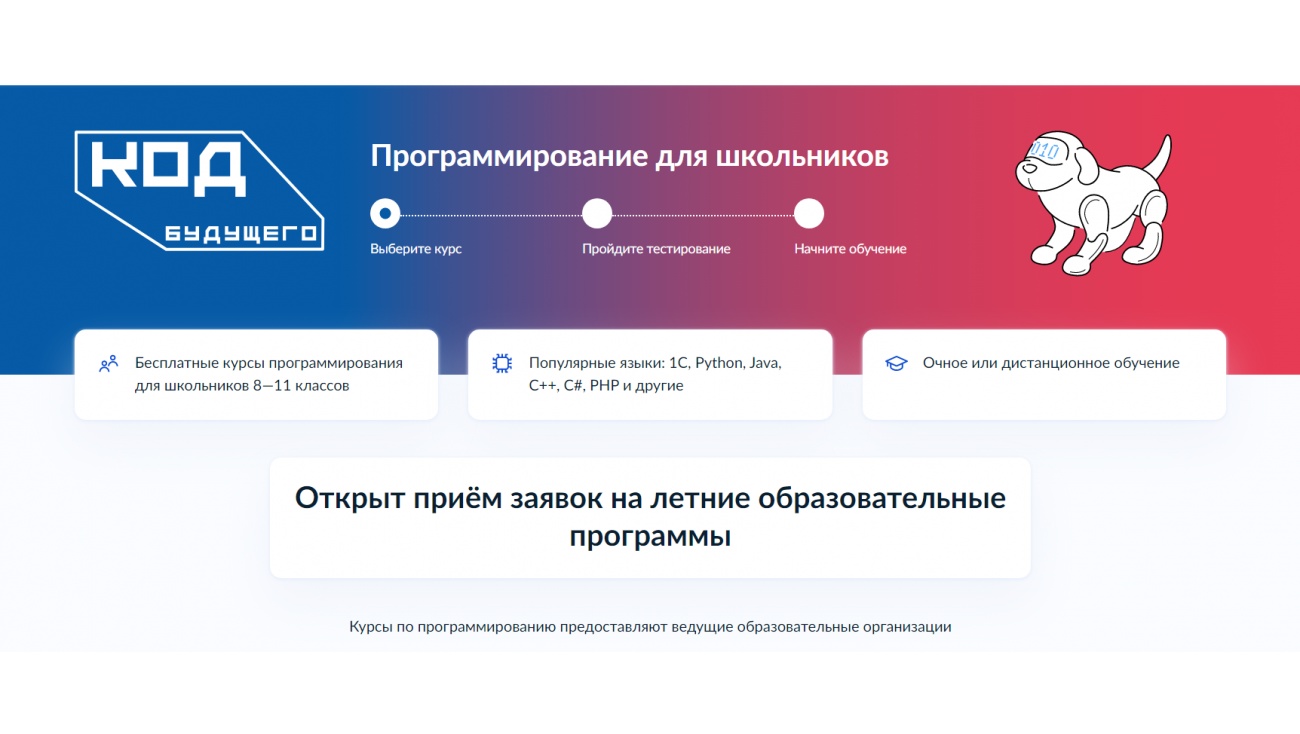The width and height of the screenshot is (1300, 734).
Task: Expand the popular languages card
Action: [650, 374]
